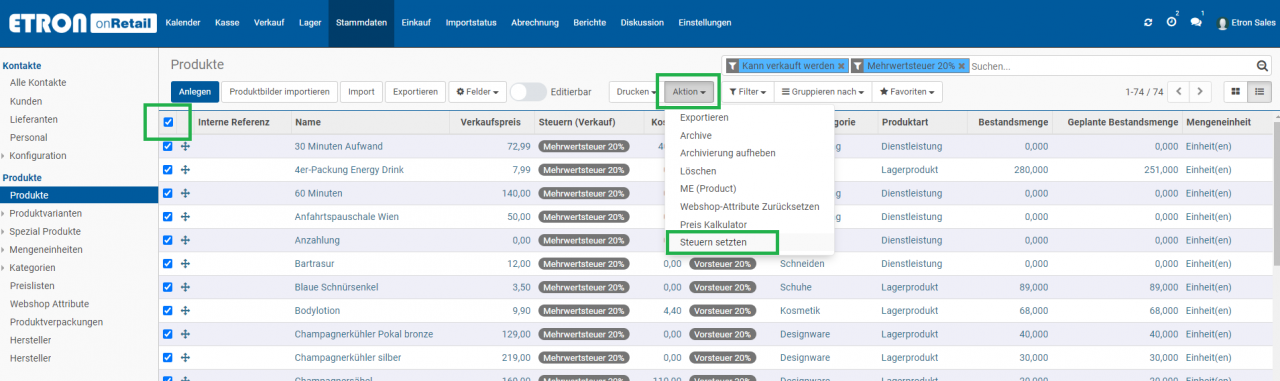The image size is (1280, 381).
Task: Open the product '4er-Packung Energy Drink'
Action: pyautogui.click(x=349, y=170)
